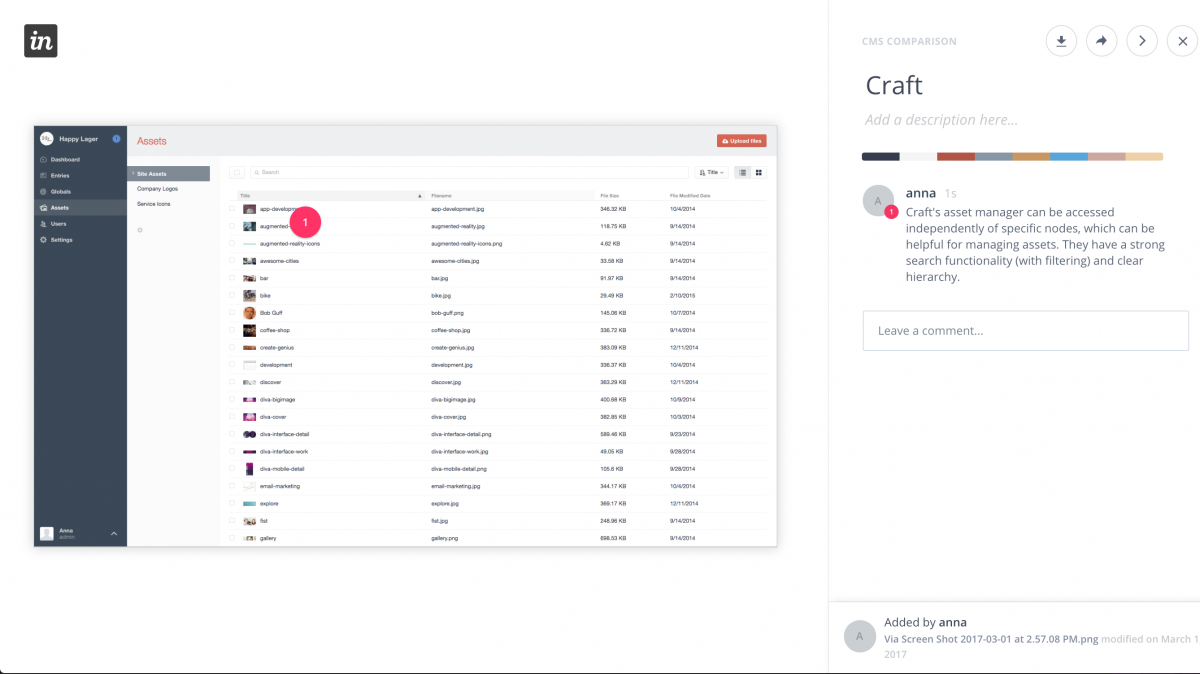This screenshot has width=1200, height=674.
Task: Click the File Size column header
Action: pyautogui.click(x=610, y=196)
